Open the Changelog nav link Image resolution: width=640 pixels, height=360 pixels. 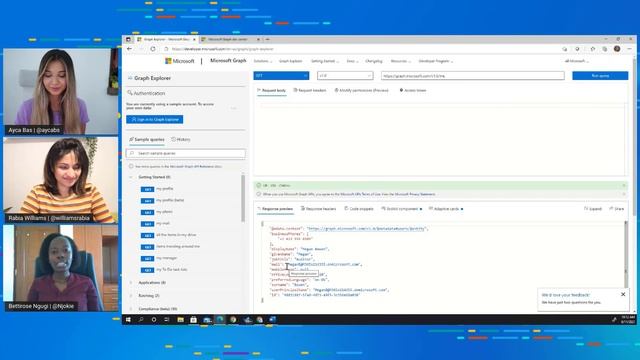click(x=374, y=61)
